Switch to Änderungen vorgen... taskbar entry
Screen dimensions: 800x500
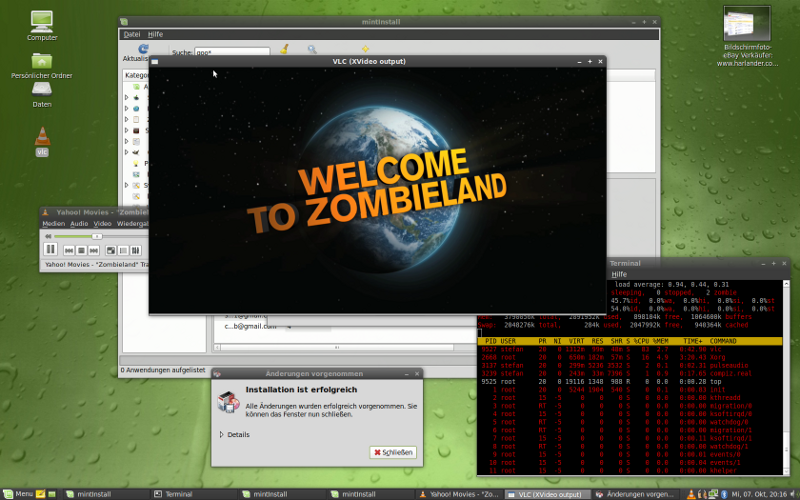(635, 494)
